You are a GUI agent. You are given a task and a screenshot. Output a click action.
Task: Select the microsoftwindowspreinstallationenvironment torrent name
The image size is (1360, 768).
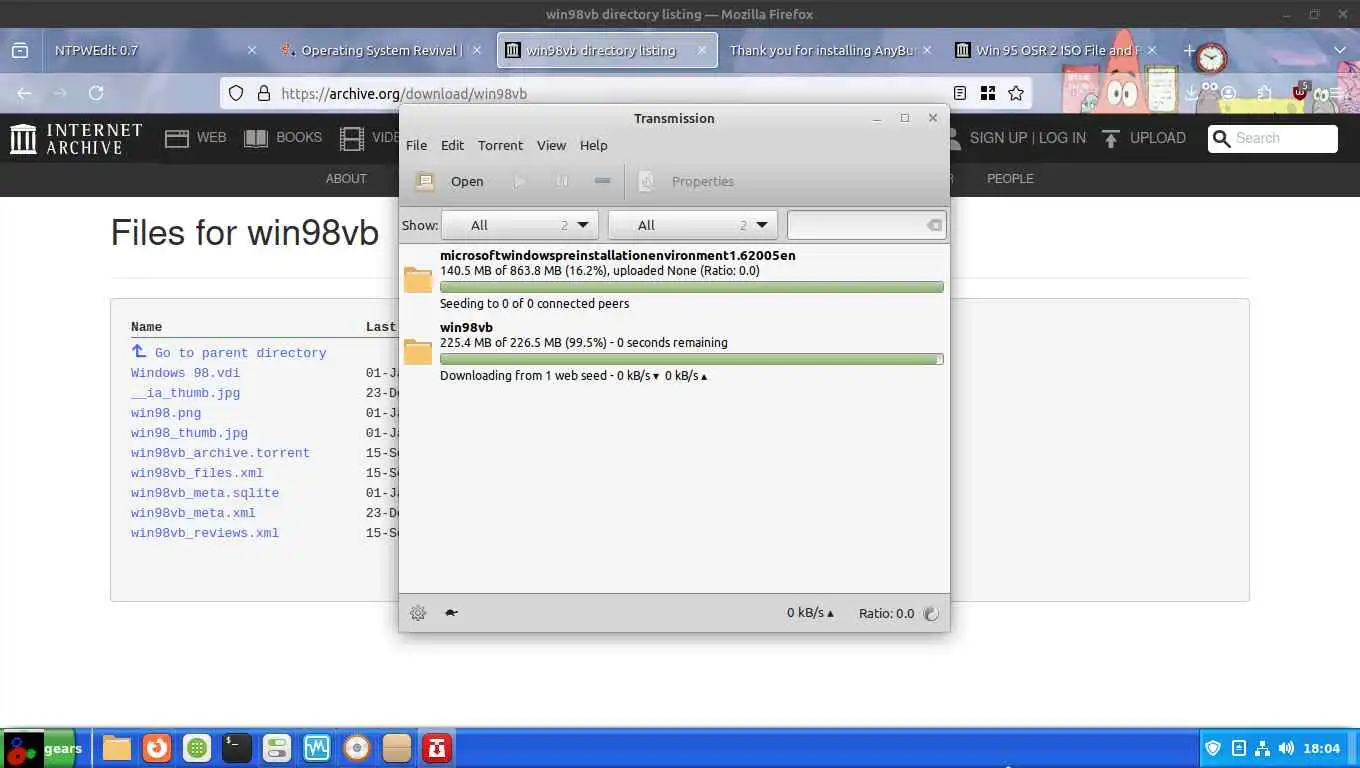point(618,255)
